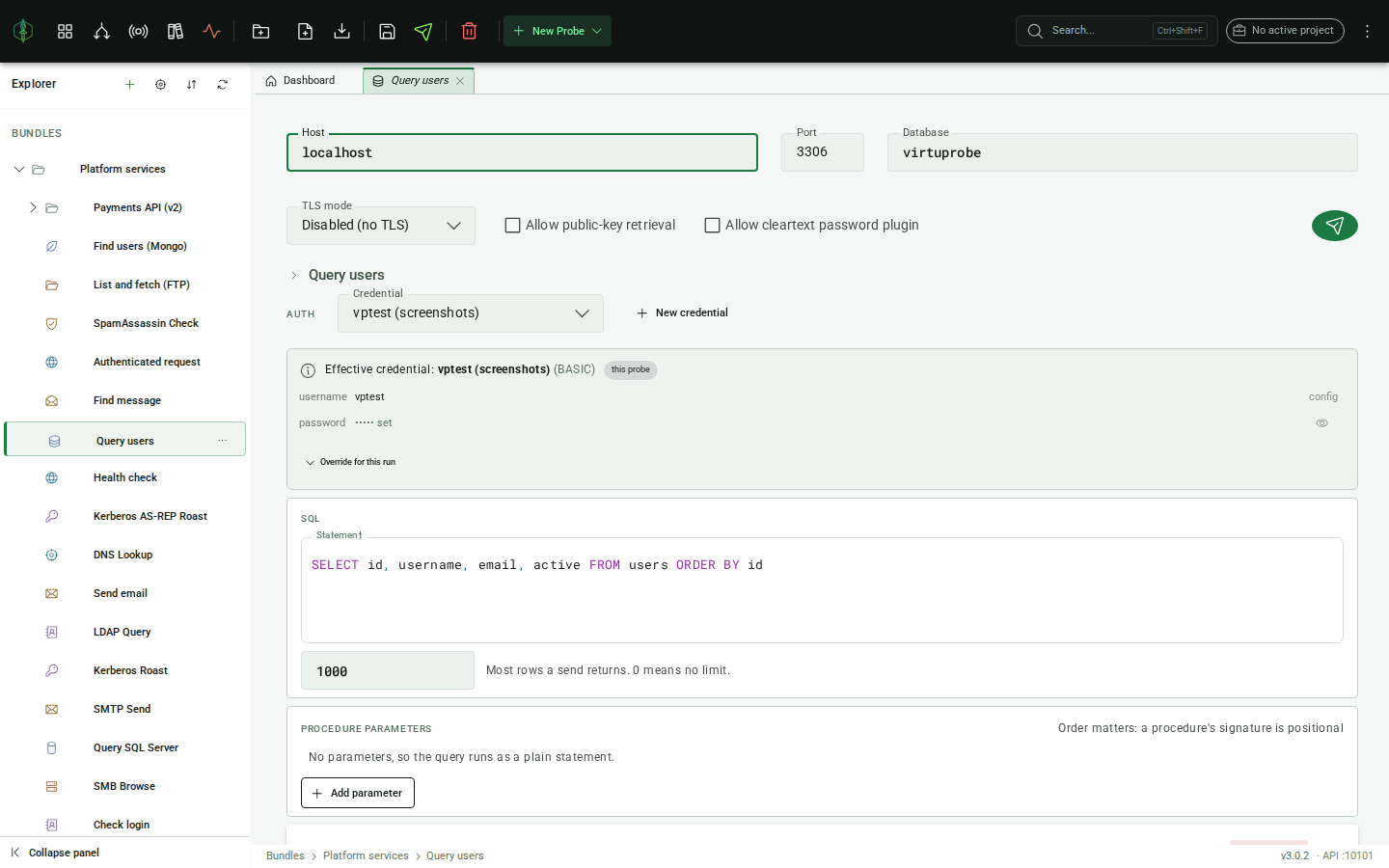Close the Query users tab
The height and width of the screenshot is (868, 1389).
[460, 81]
